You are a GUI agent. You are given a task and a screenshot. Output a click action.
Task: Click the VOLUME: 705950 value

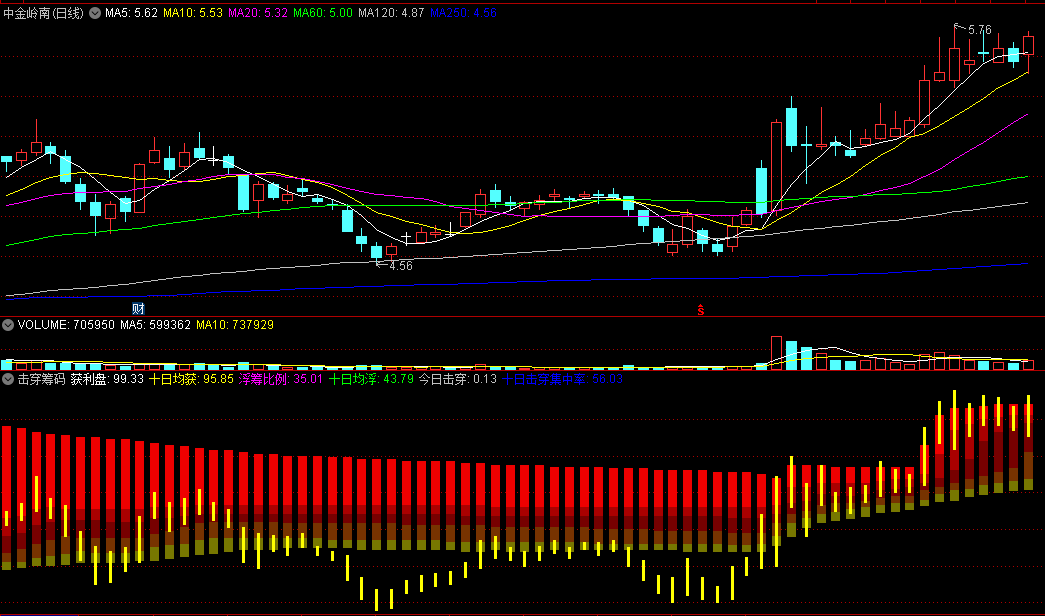click(66, 325)
